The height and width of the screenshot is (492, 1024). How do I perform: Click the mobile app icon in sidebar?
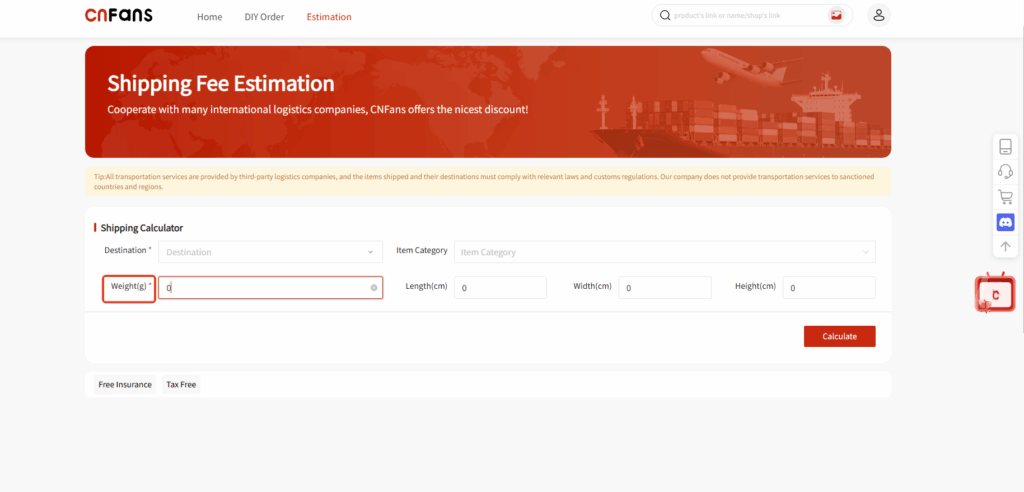click(x=1005, y=146)
